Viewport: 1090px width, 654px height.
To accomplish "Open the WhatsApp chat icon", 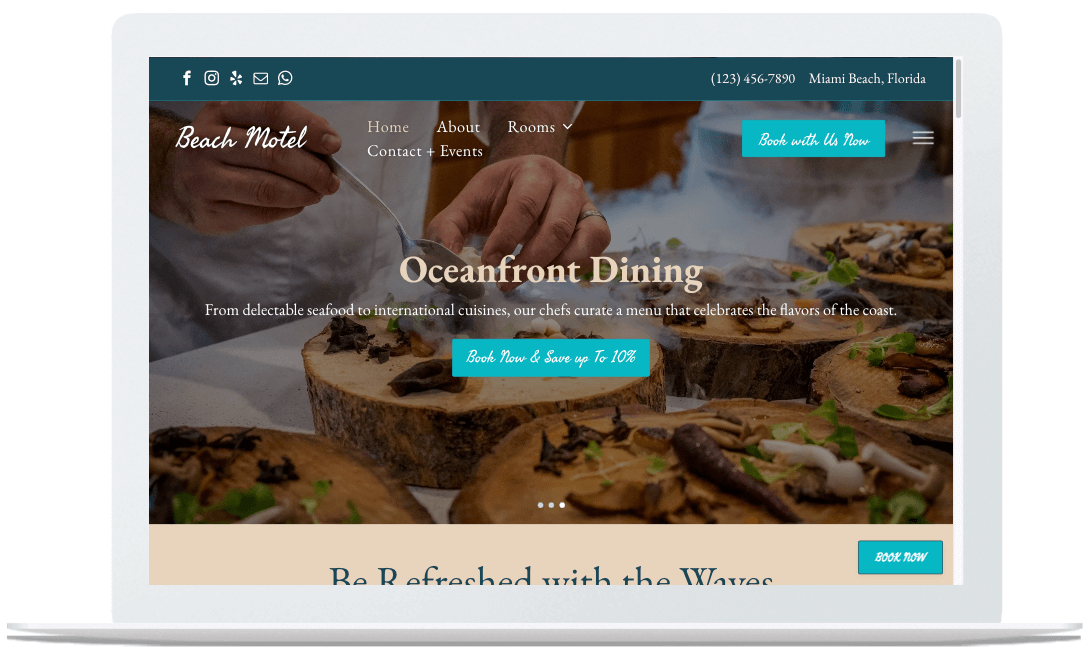I will (x=285, y=78).
